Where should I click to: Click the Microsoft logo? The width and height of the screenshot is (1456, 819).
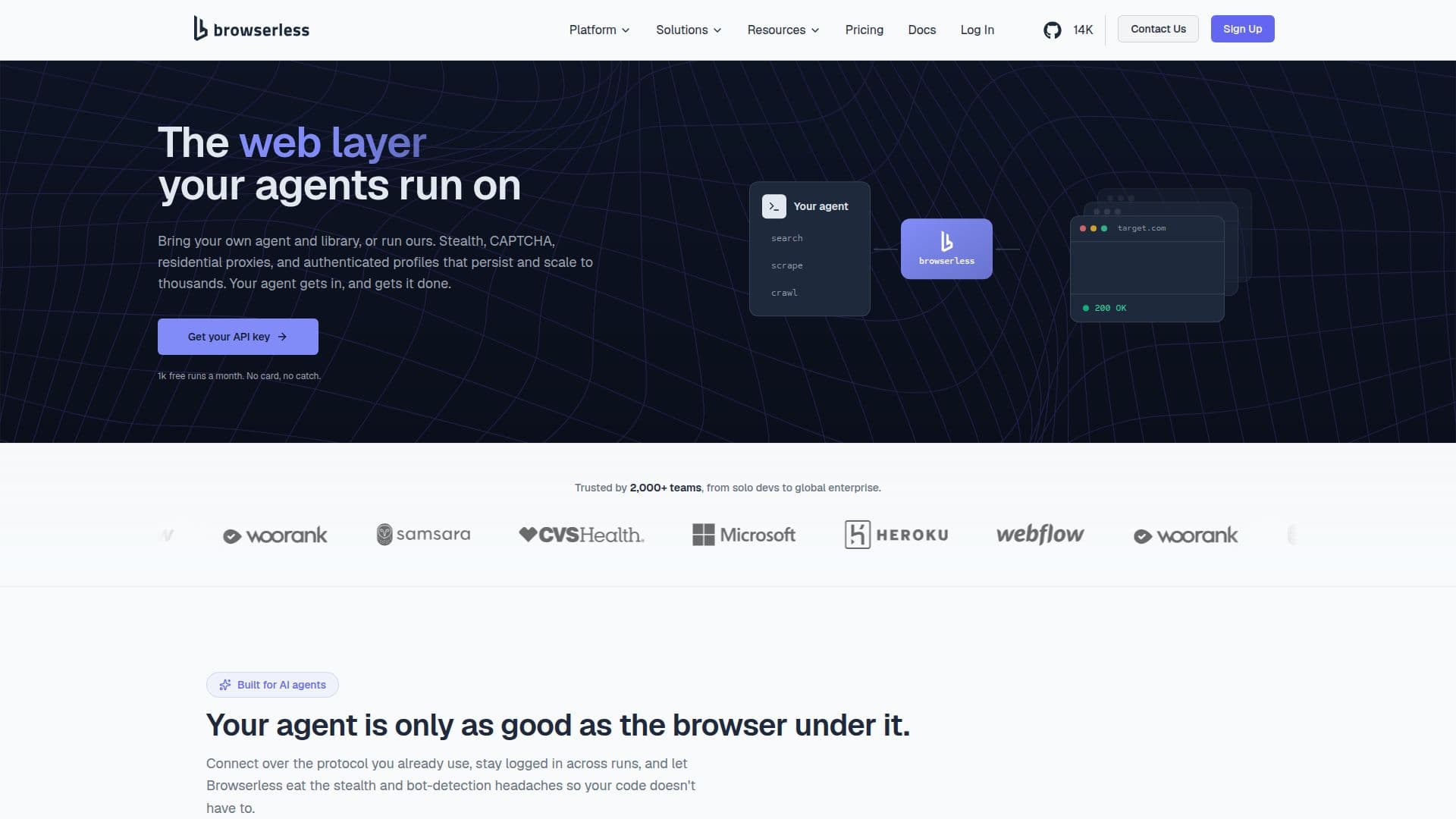[744, 535]
